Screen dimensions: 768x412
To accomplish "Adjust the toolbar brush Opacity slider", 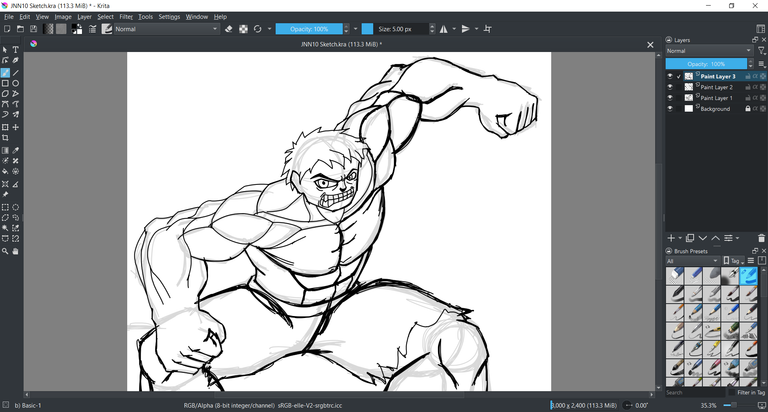I will [309, 29].
